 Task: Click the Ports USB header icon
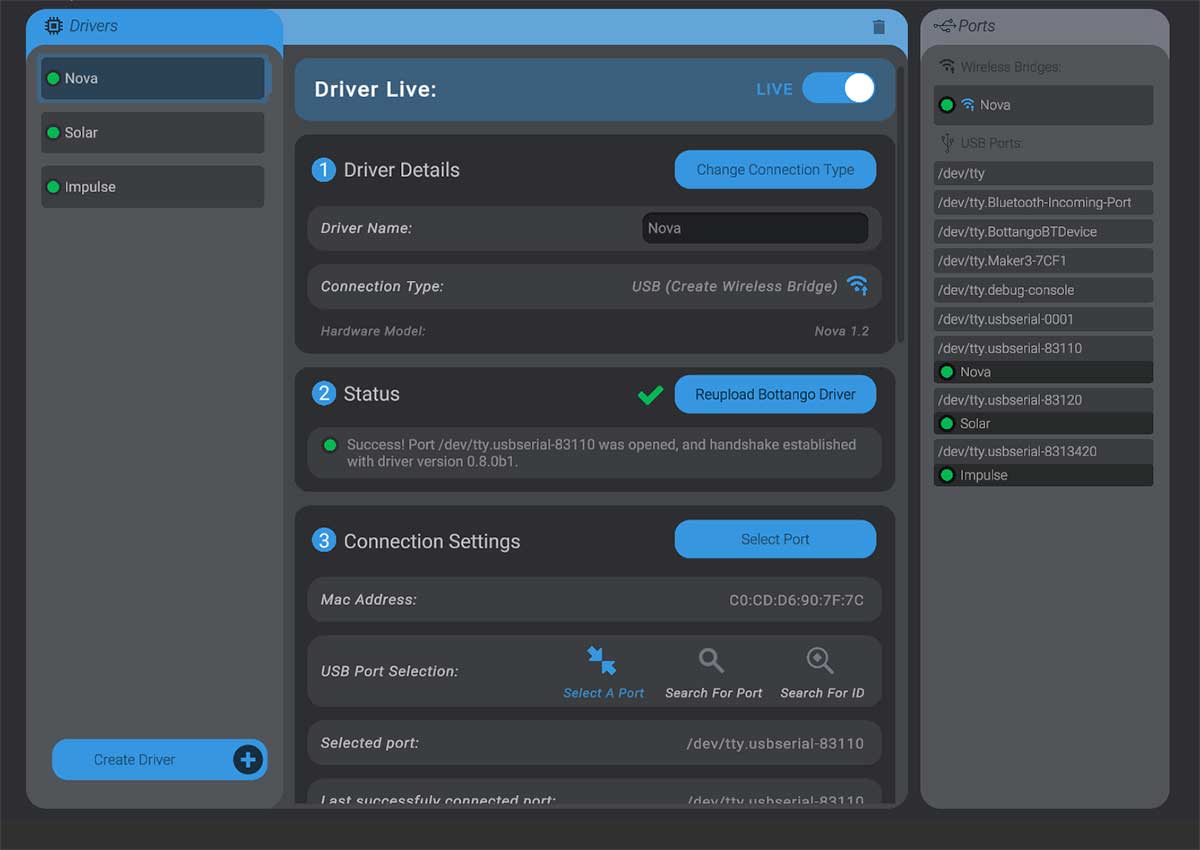[944, 26]
